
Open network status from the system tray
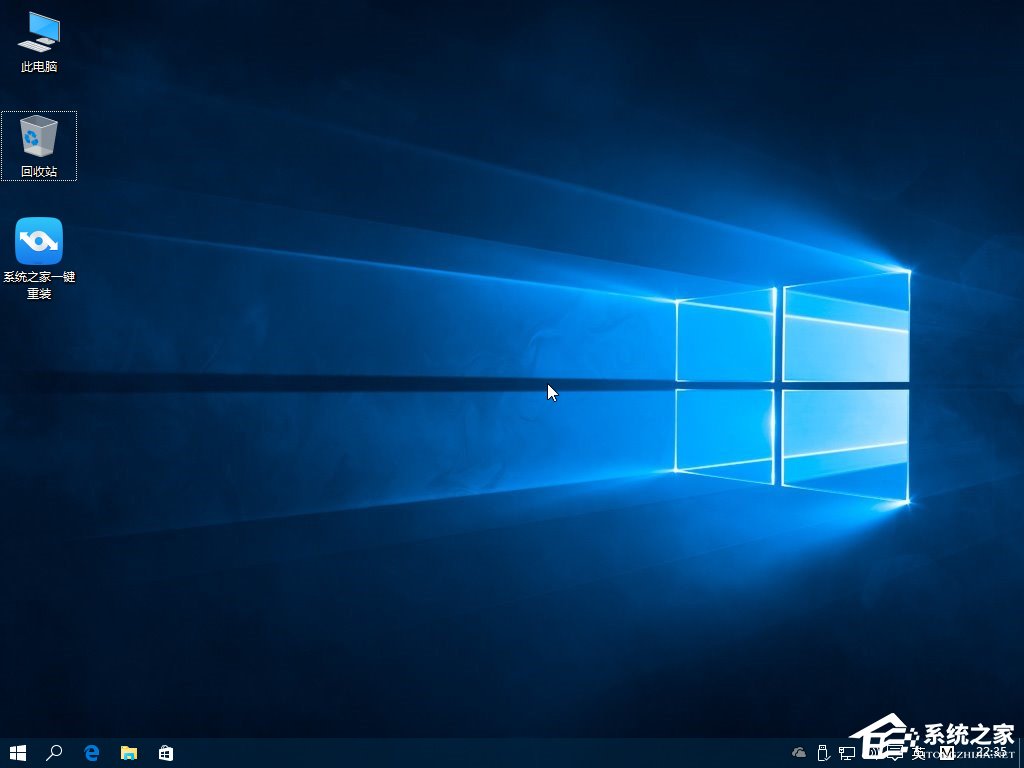pyautogui.click(x=847, y=752)
